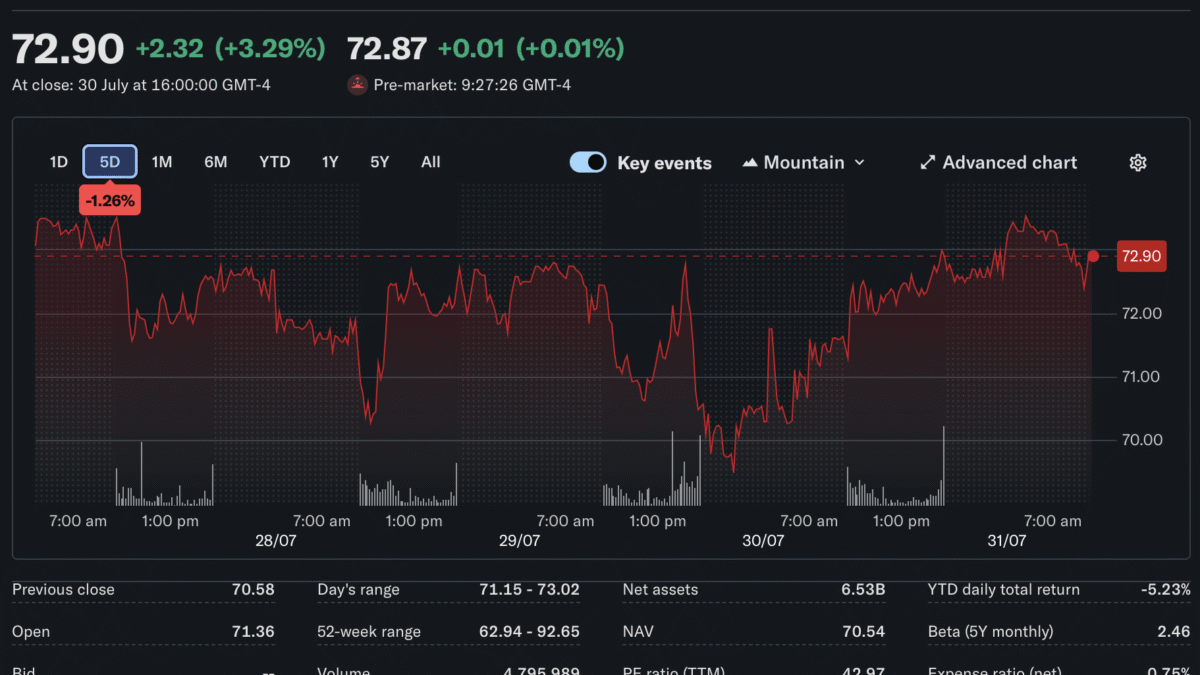The height and width of the screenshot is (675, 1200).
Task: Click the Previous close label
Action: pos(63,590)
